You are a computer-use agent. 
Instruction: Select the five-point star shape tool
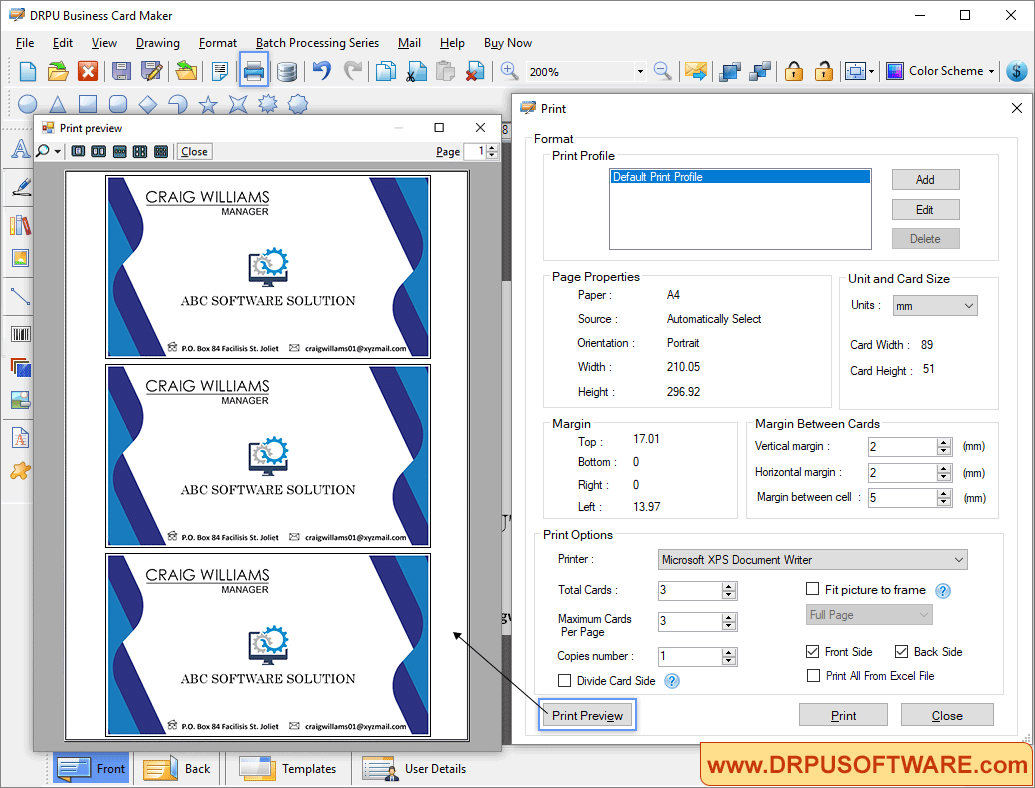208,104
